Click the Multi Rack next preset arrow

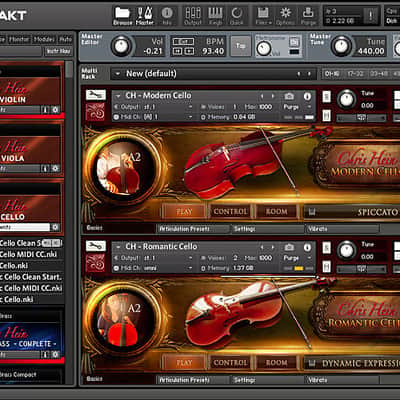(309, 74)
